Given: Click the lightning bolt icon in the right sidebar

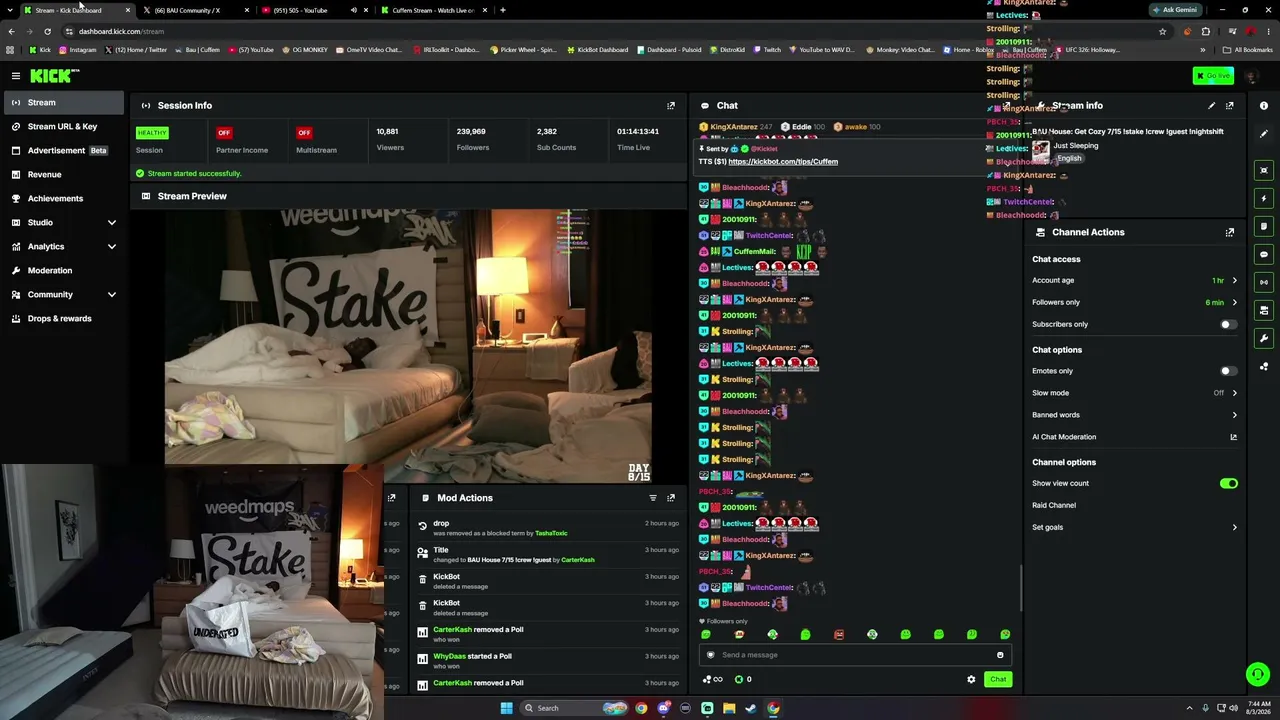Looking at the screenshot, I should (1264, 198).
